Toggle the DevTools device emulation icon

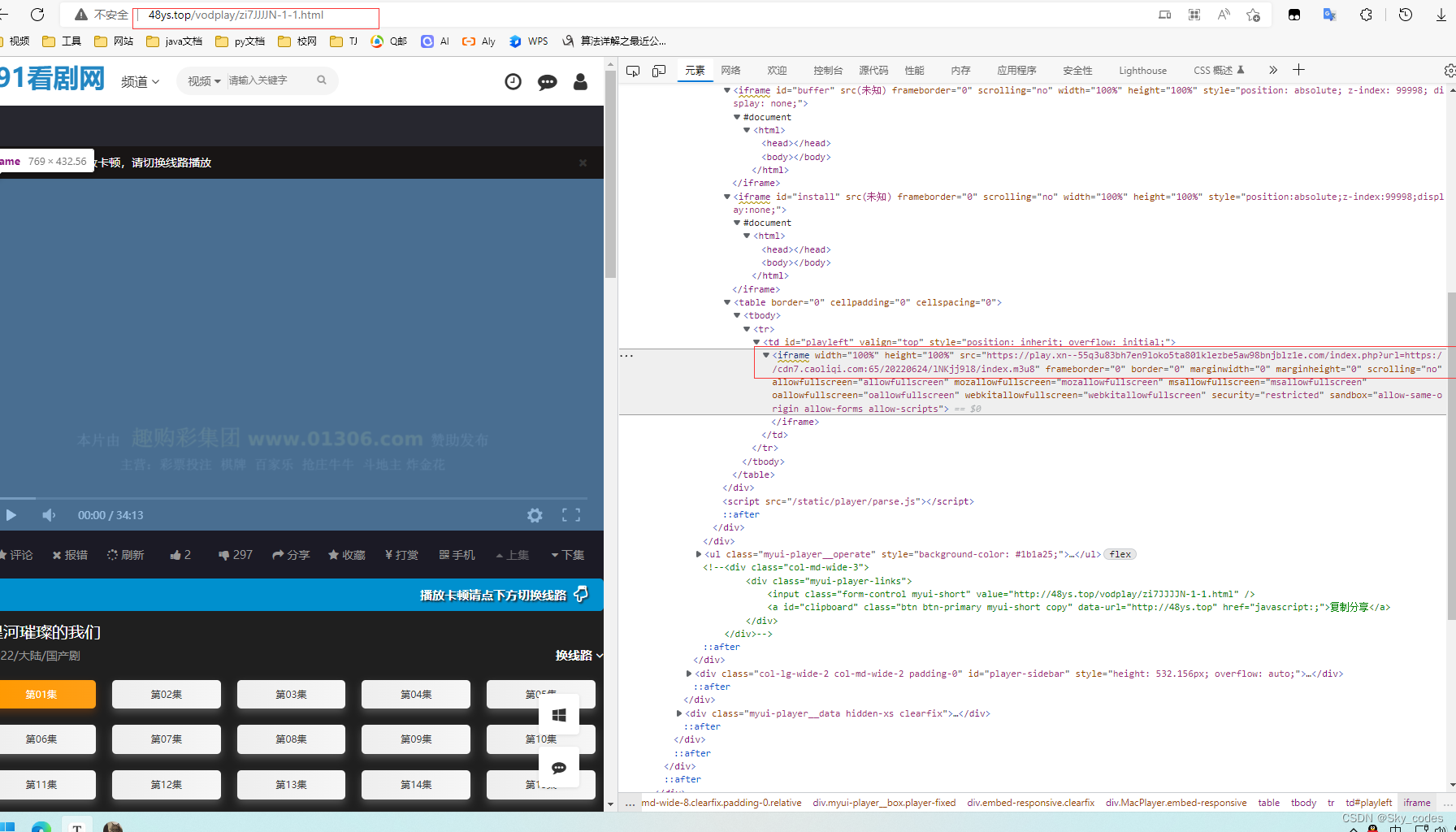(x=659, y=71)
